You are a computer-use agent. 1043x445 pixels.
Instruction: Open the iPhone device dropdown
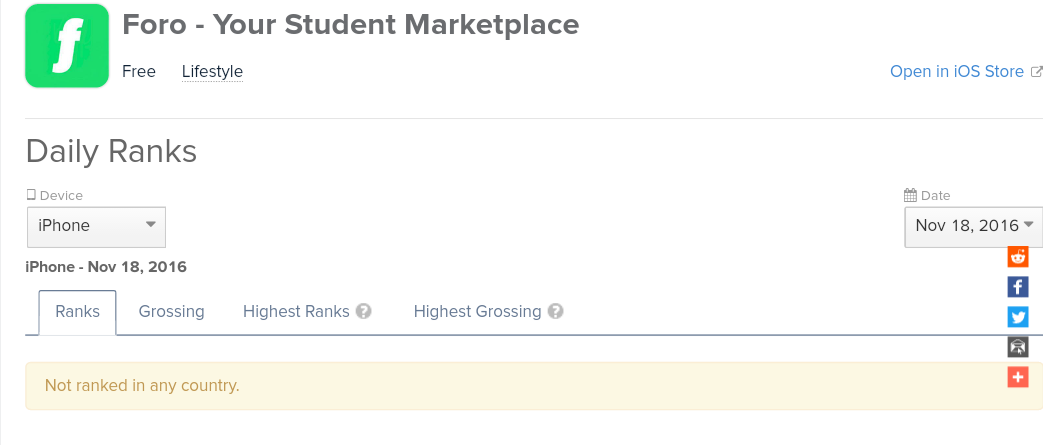point(96,226)
